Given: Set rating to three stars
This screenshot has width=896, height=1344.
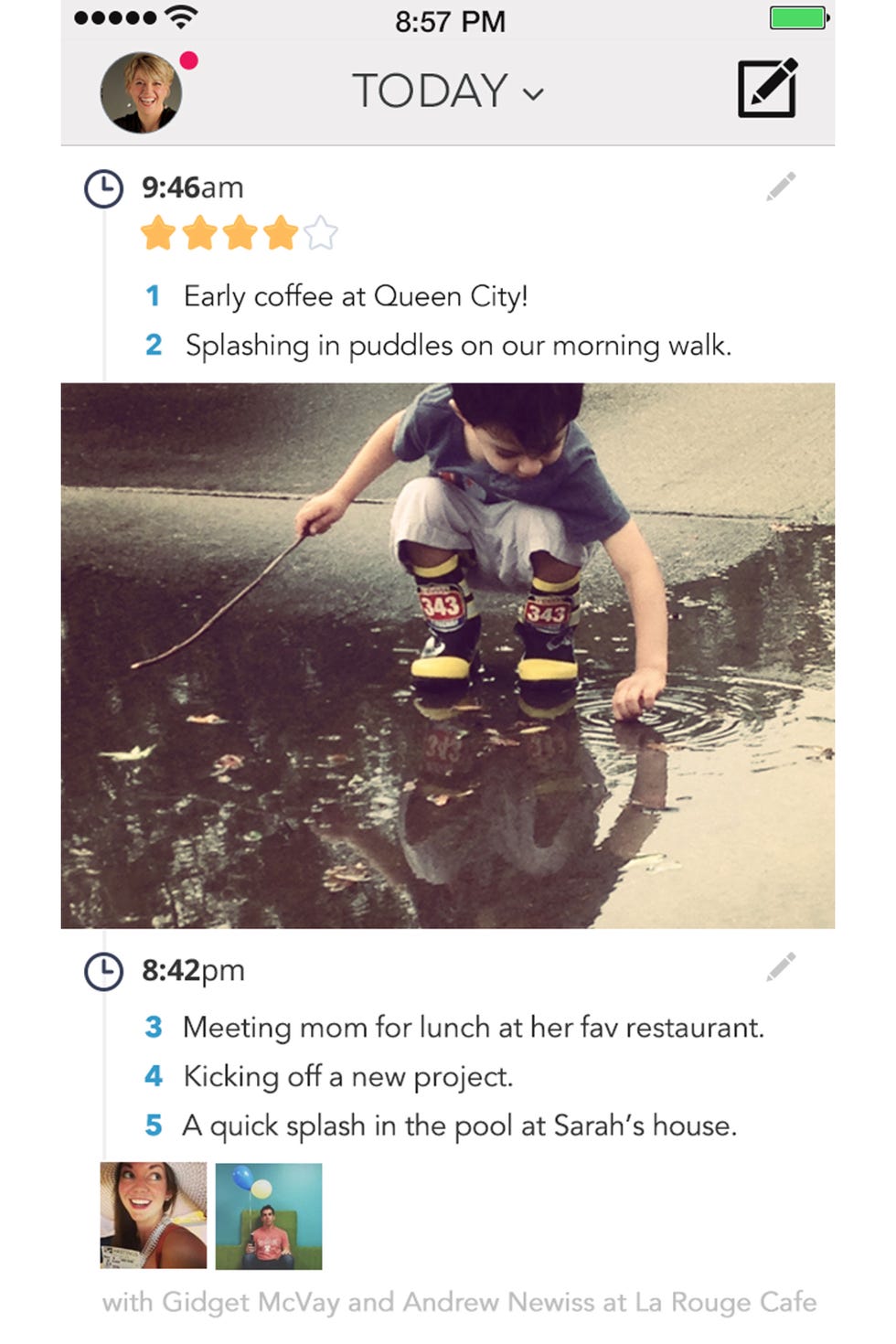Looking at the screenshot, I should click(240, 233).
